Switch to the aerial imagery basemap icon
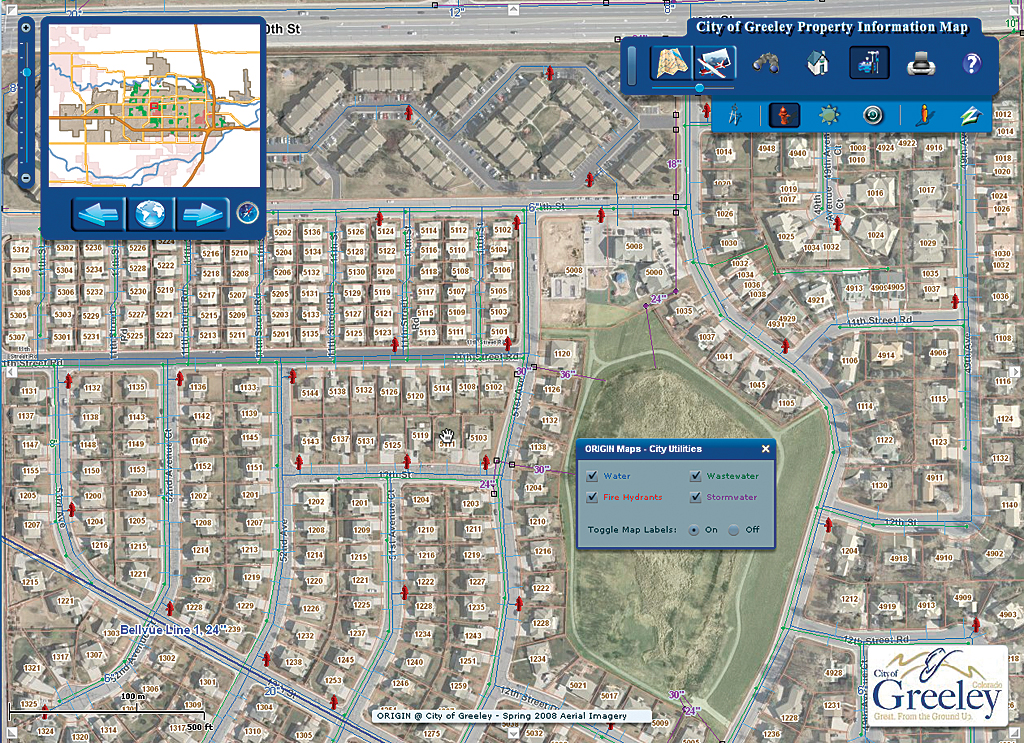 (x=714, y=63)
